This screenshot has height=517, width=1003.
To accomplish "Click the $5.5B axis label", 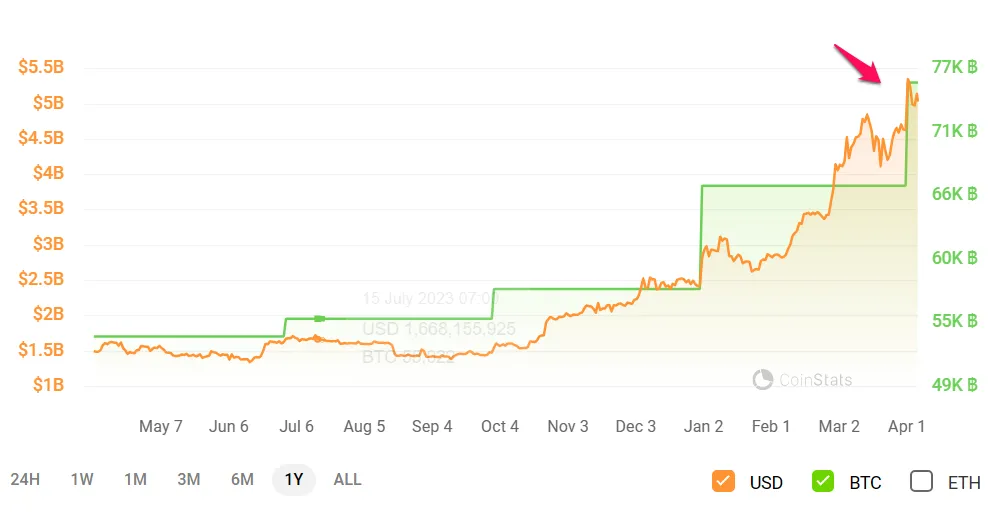I will 41,68.
